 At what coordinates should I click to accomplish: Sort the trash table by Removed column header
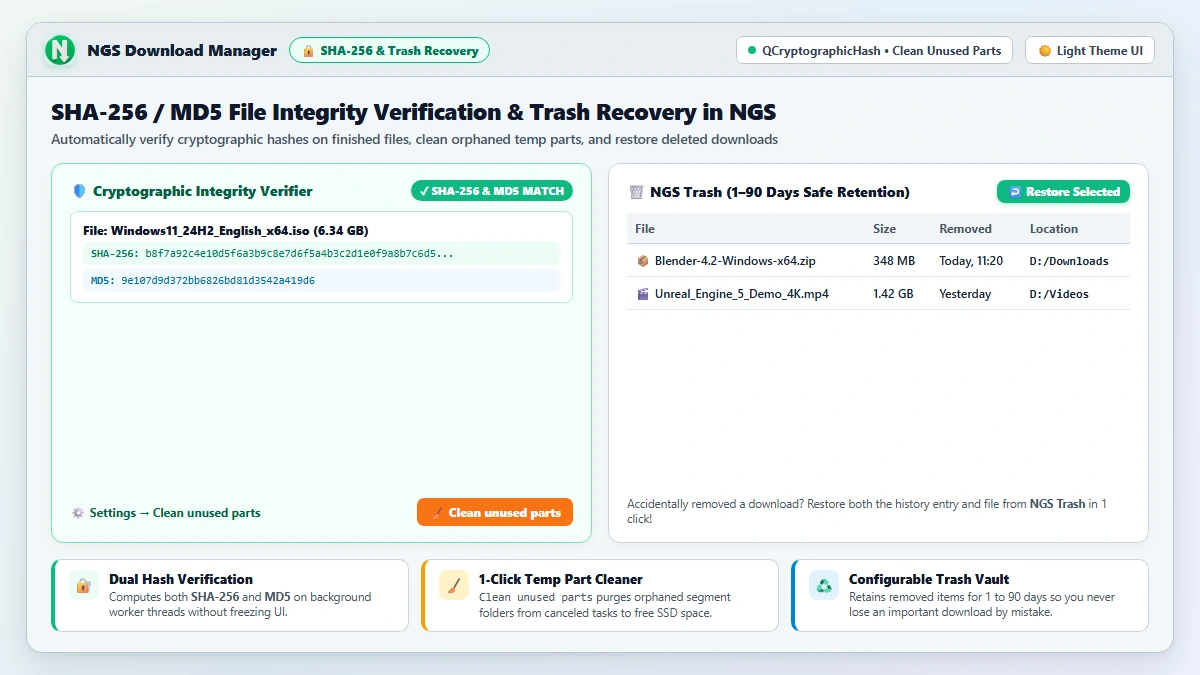965,229
